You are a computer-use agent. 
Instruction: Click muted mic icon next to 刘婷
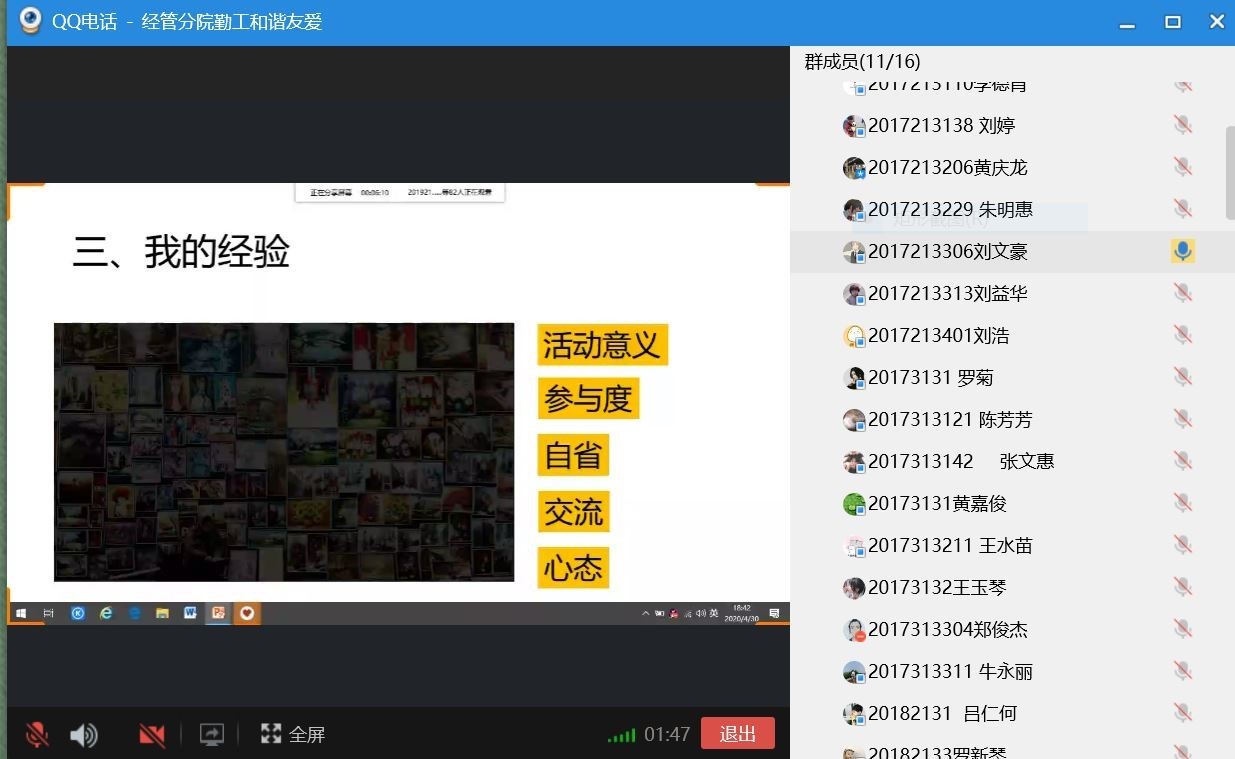click(x=1182, y=125)
